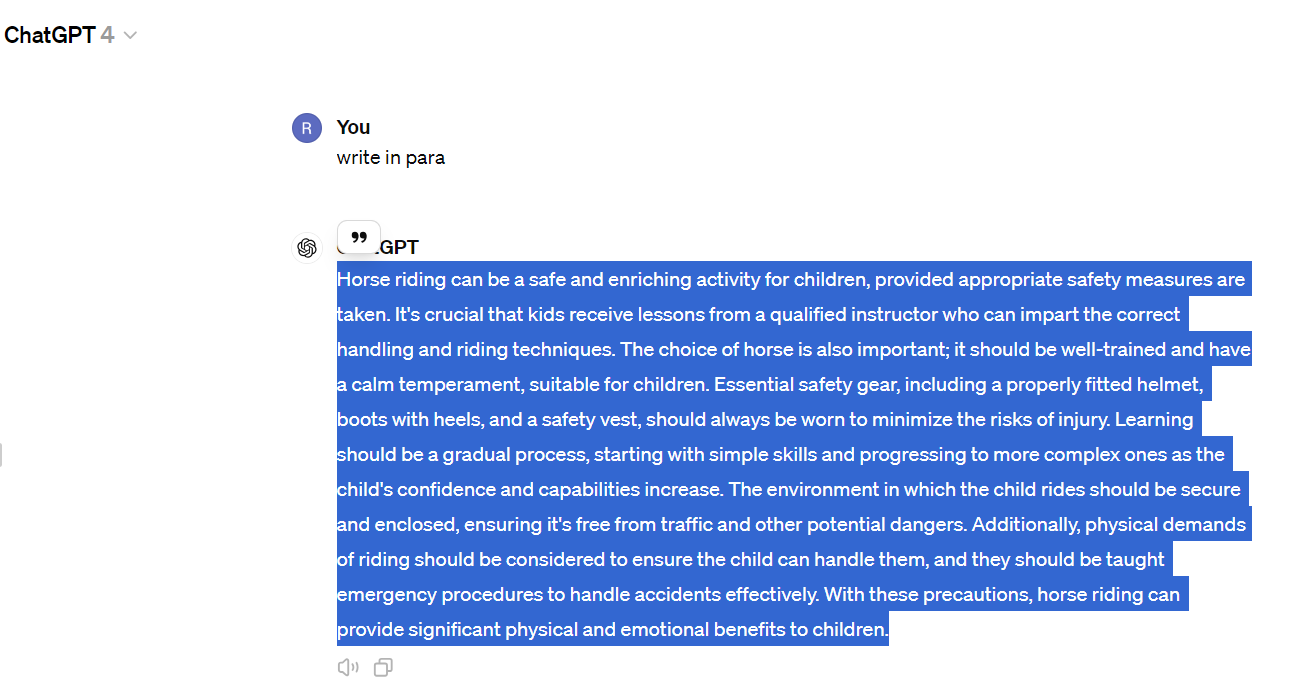Screen dimensions: 1305x686
Task: Click the purple R user avatar
Action: pos(307,128)
